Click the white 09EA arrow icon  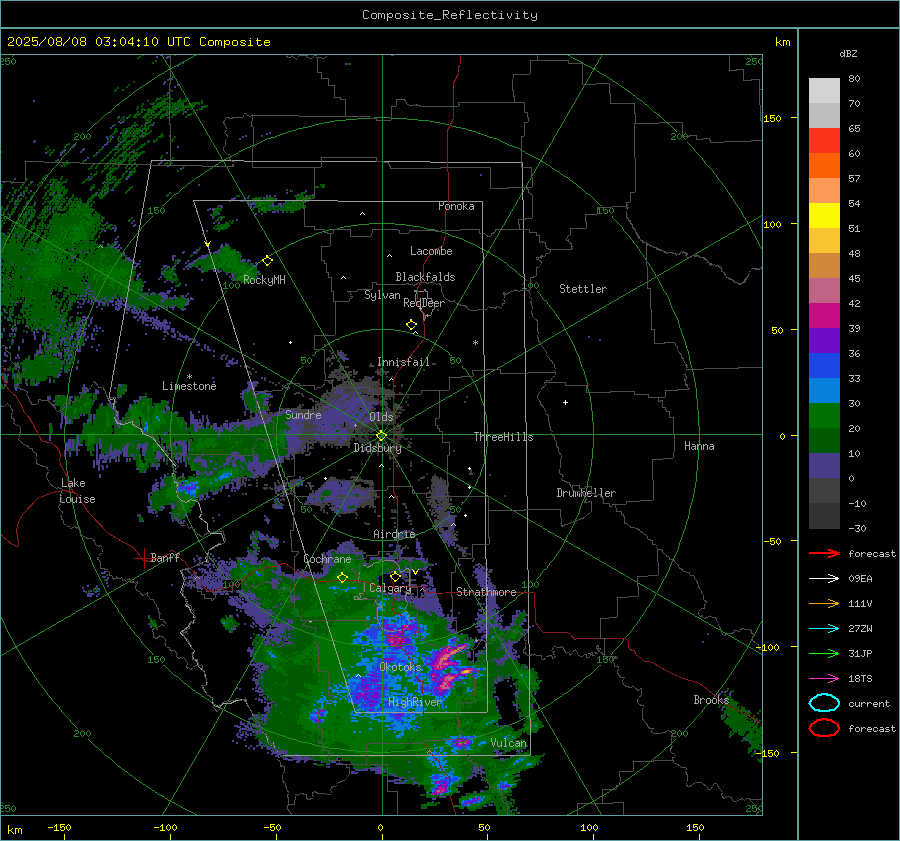point(824,579)
